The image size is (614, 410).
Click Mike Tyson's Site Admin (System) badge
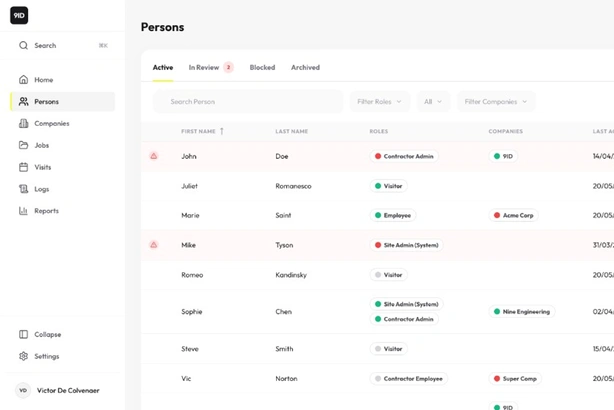406,245
